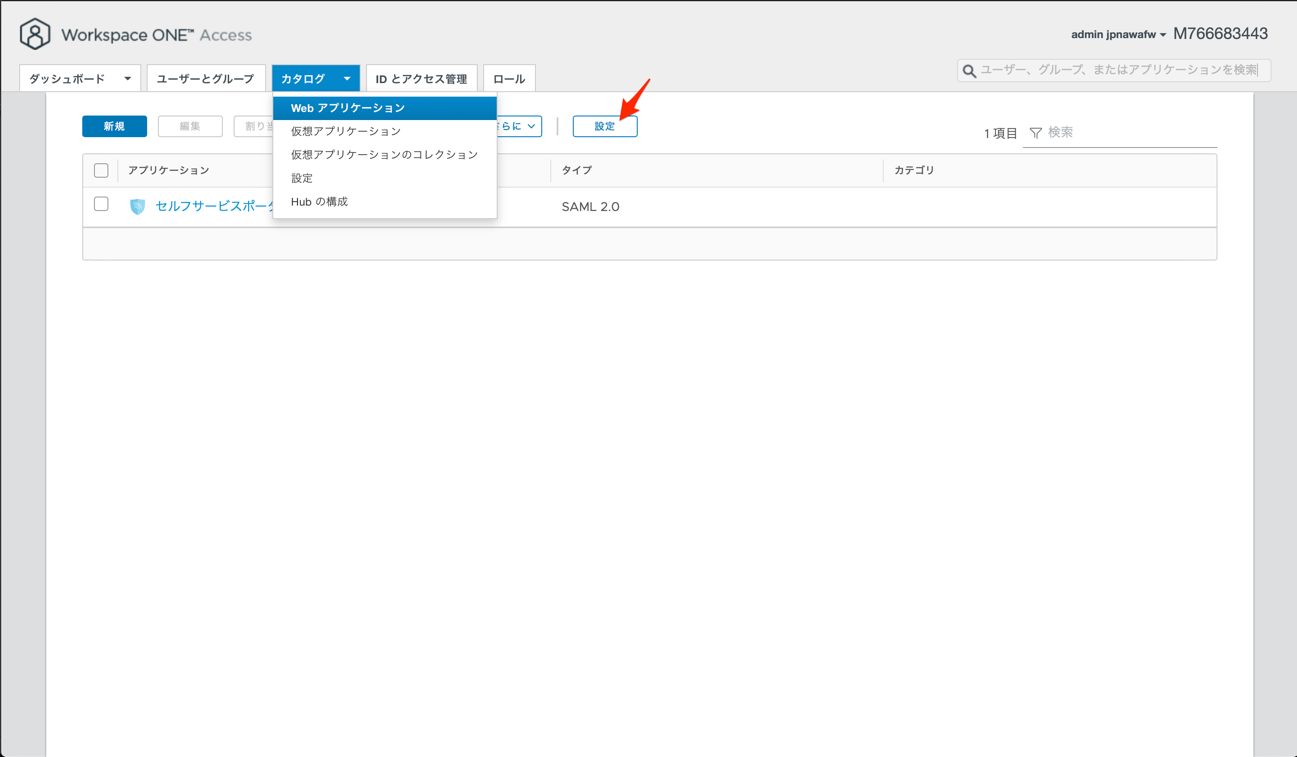Open the セルフサービスポータル application link
The image size is (1297, 757).
click(x=214, y=206)
